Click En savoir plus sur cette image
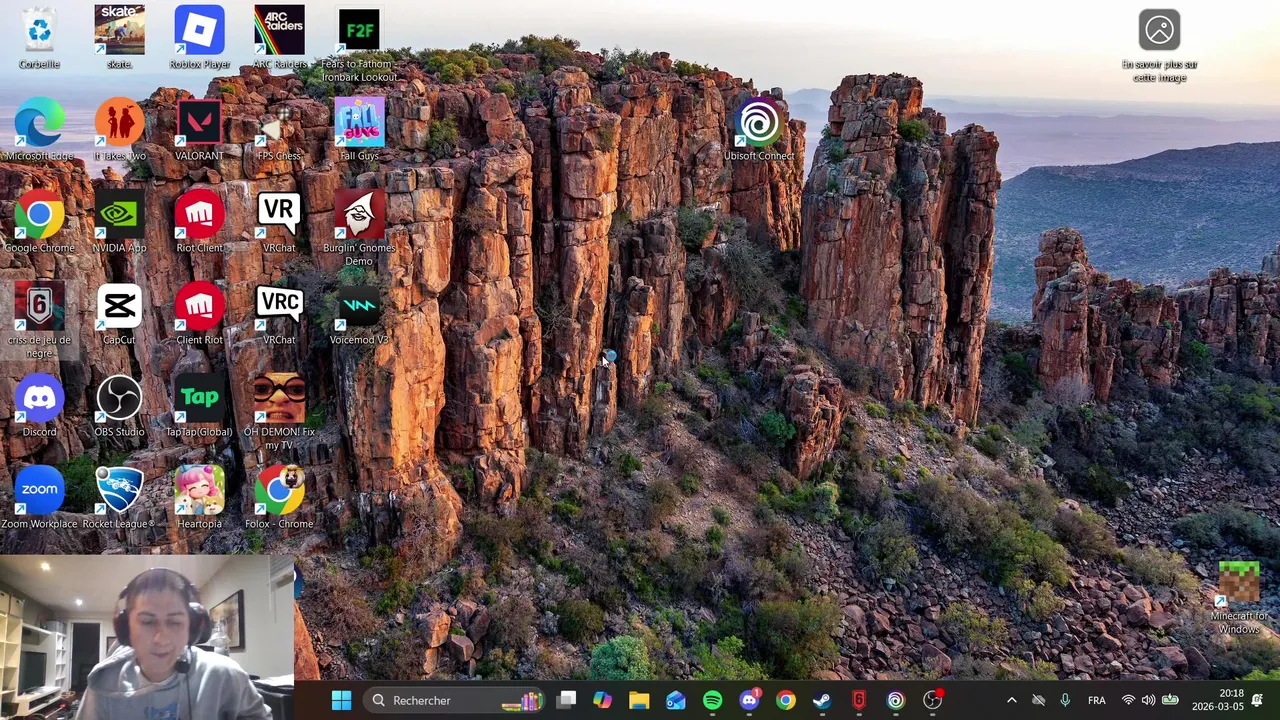The height and width of the screenshot is (720, 1280). [1159, 45]
